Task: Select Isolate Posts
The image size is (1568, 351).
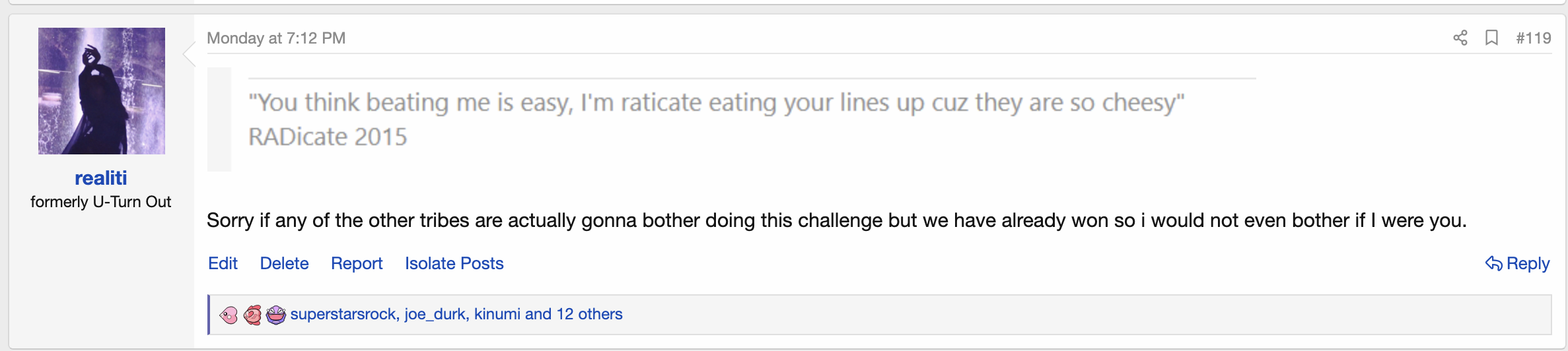Action: click(x=454, y=263)
